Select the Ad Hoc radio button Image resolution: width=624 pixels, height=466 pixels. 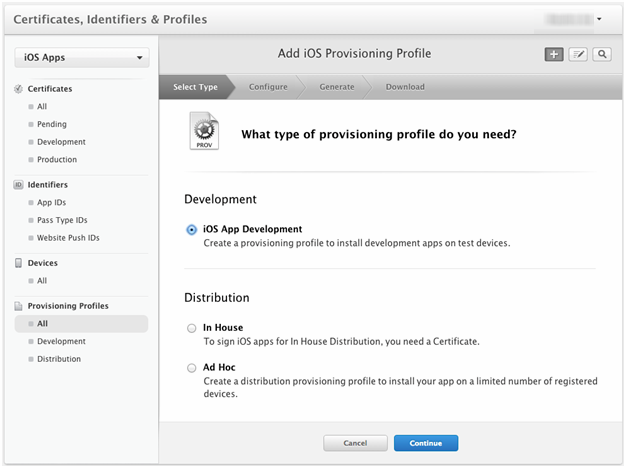point(192,368)
